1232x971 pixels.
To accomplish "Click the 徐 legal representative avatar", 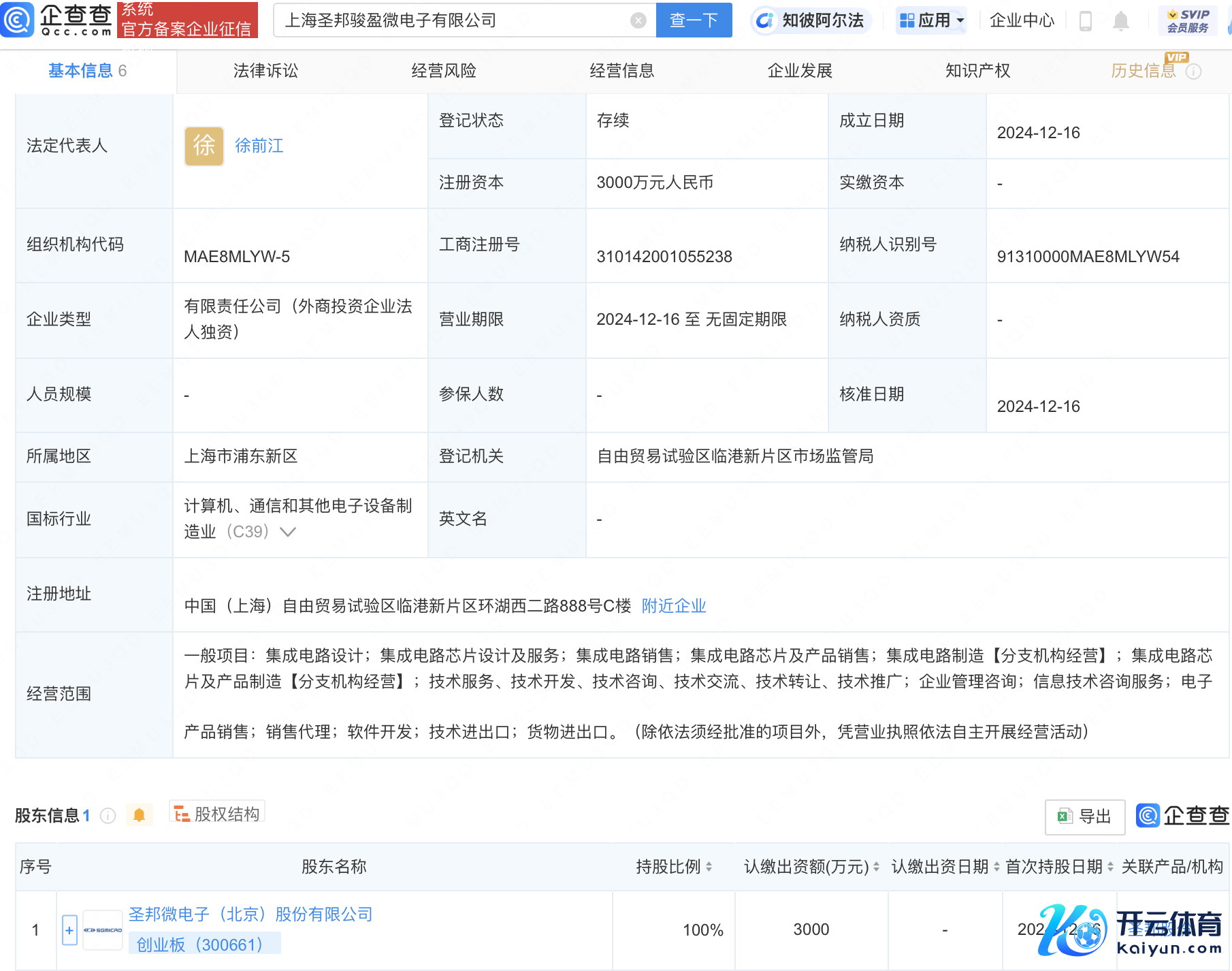I will point(204,146).
